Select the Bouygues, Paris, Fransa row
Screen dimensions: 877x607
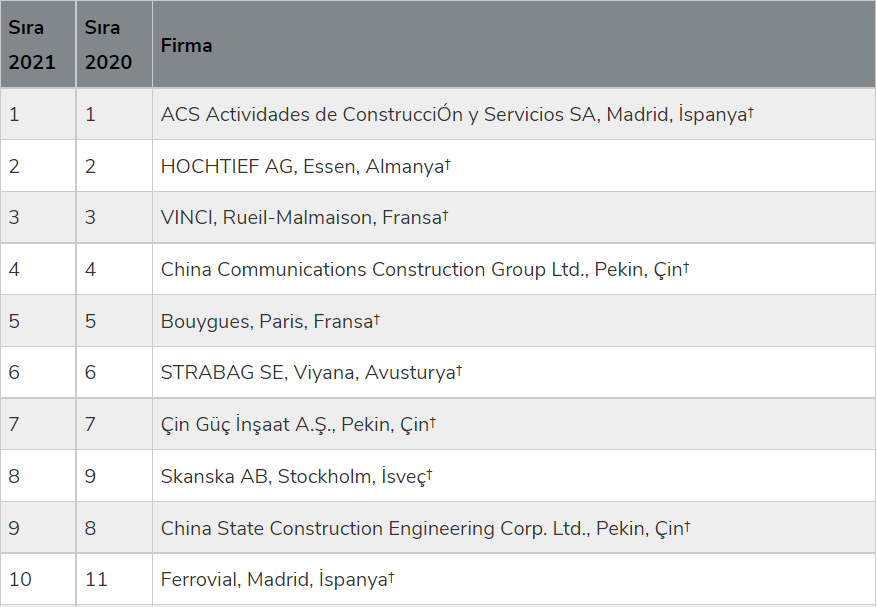pos(267,321)
